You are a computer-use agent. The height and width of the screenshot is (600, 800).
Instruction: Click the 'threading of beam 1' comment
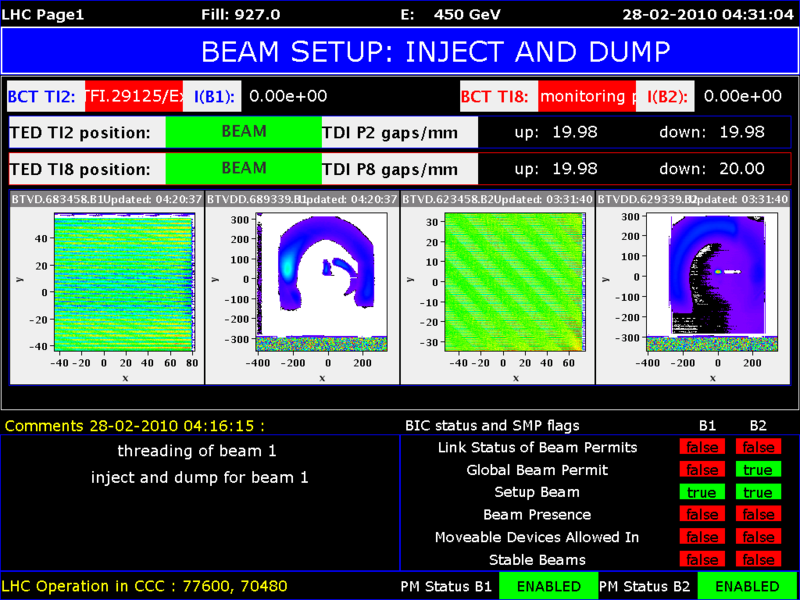pos(197,451)
